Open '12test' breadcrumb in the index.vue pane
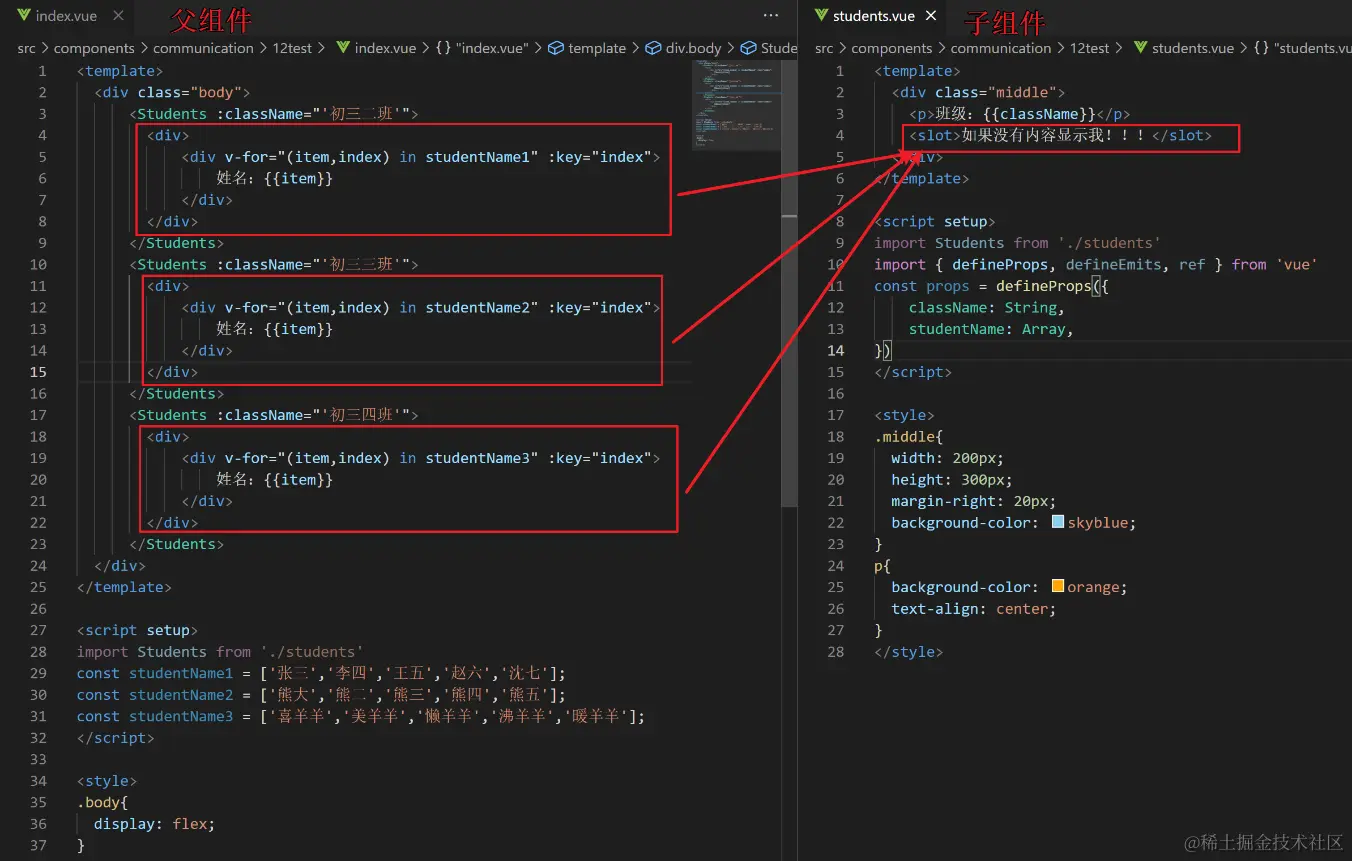The width and height of the screenshot is (1352, 861). (x=292, y=48)
